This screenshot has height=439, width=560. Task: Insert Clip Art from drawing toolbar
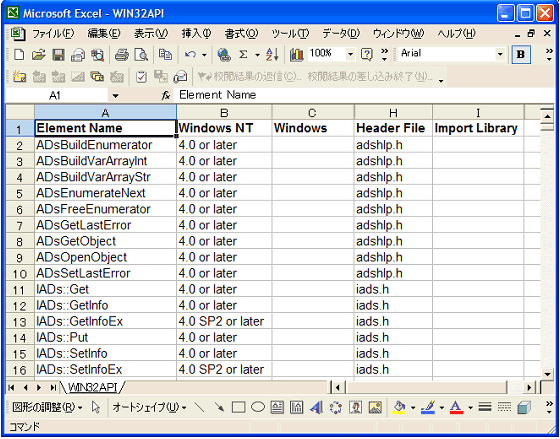coord(355,407)
